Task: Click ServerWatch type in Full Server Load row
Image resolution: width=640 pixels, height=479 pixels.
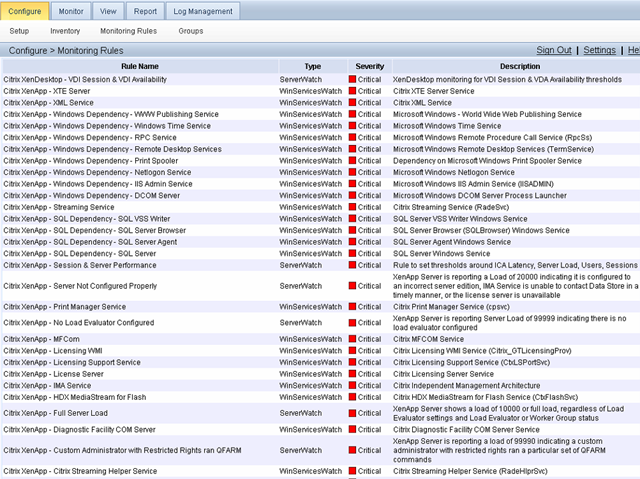Action: [x=301, y=413]
